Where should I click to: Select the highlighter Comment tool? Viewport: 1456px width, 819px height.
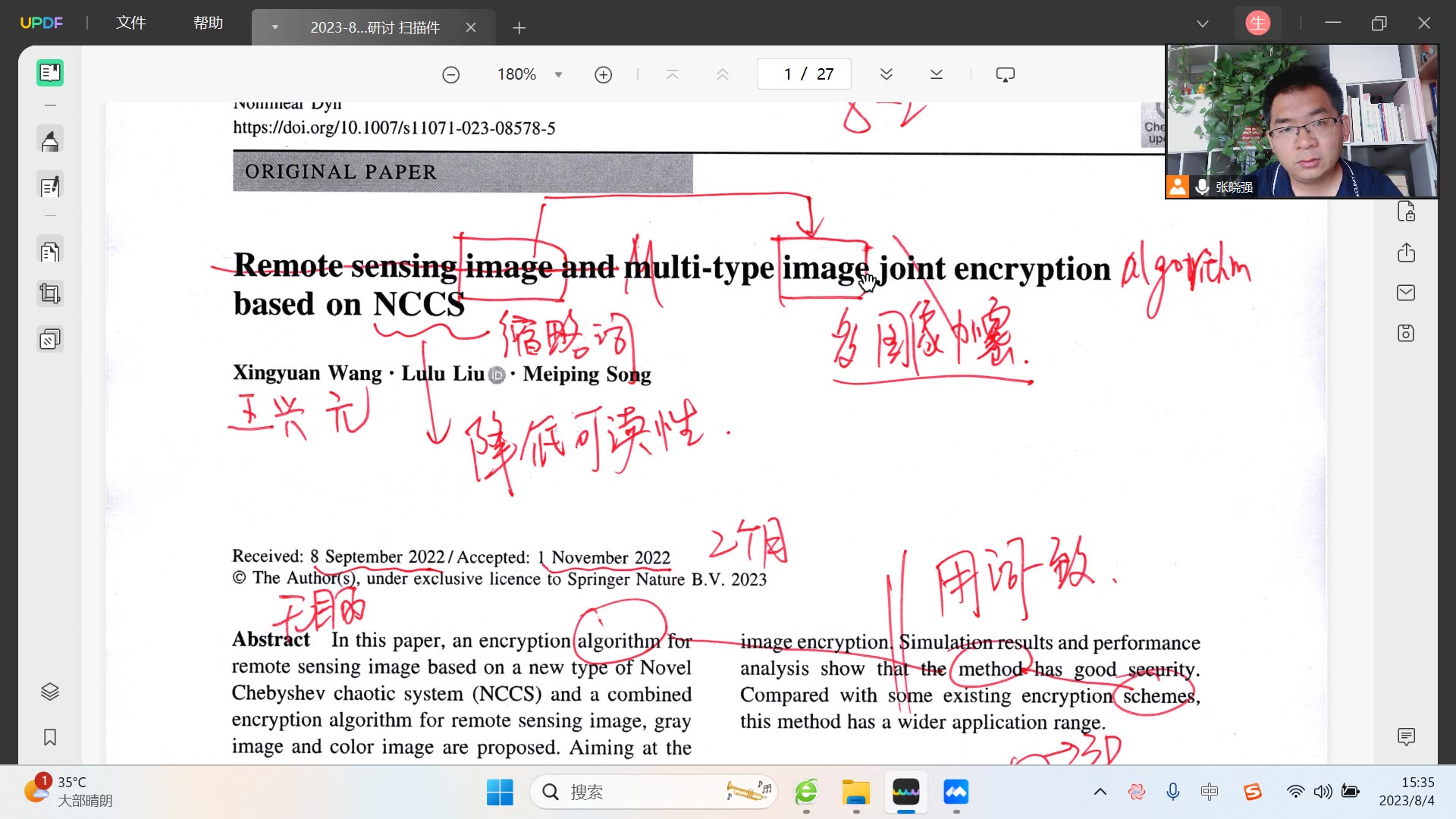pyautogui.click(x=50, y=141)
